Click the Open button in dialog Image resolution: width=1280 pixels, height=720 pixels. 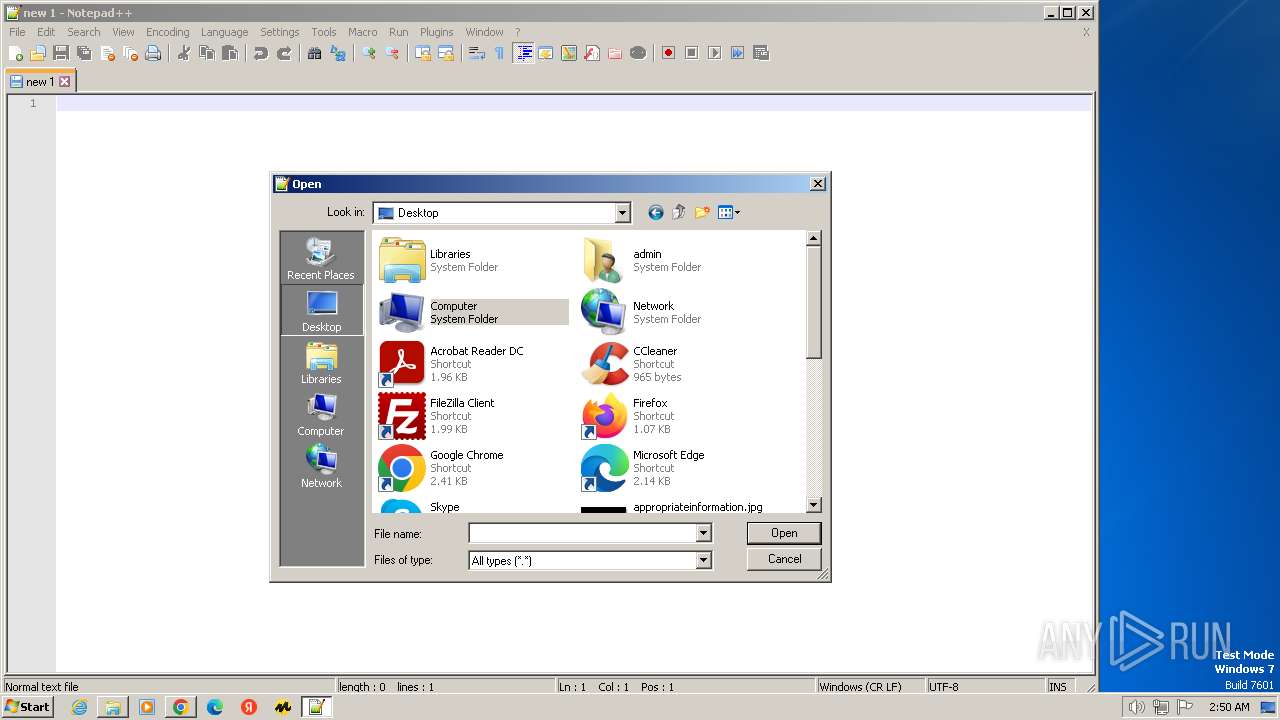pyautogui.click(x=784, y=533)
